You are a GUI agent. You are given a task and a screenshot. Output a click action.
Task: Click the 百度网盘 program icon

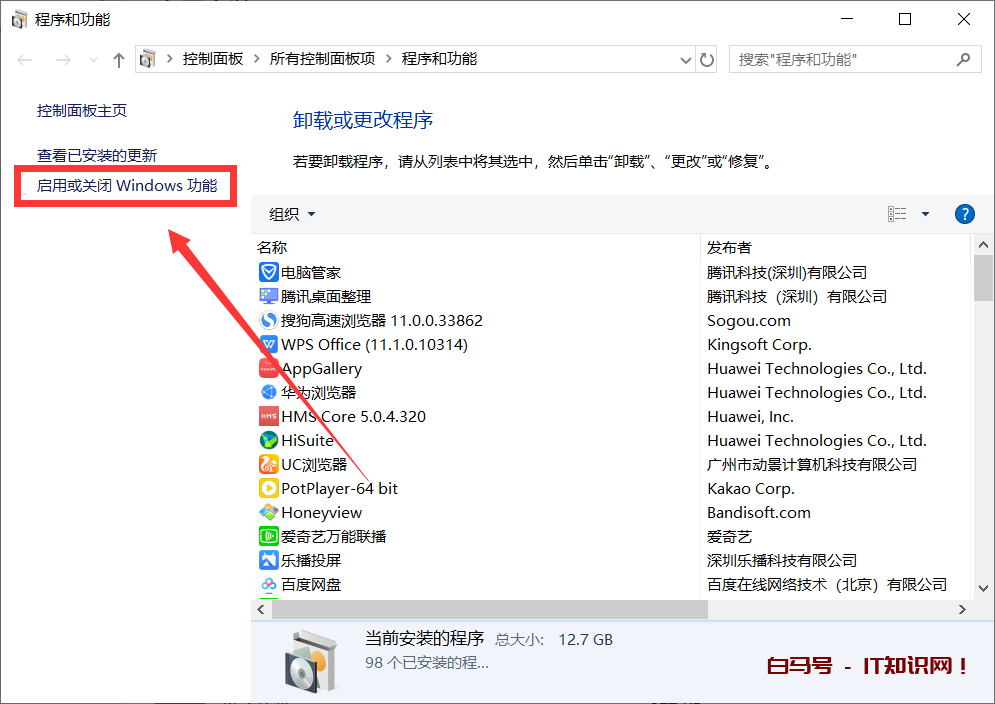coord(268,584)
